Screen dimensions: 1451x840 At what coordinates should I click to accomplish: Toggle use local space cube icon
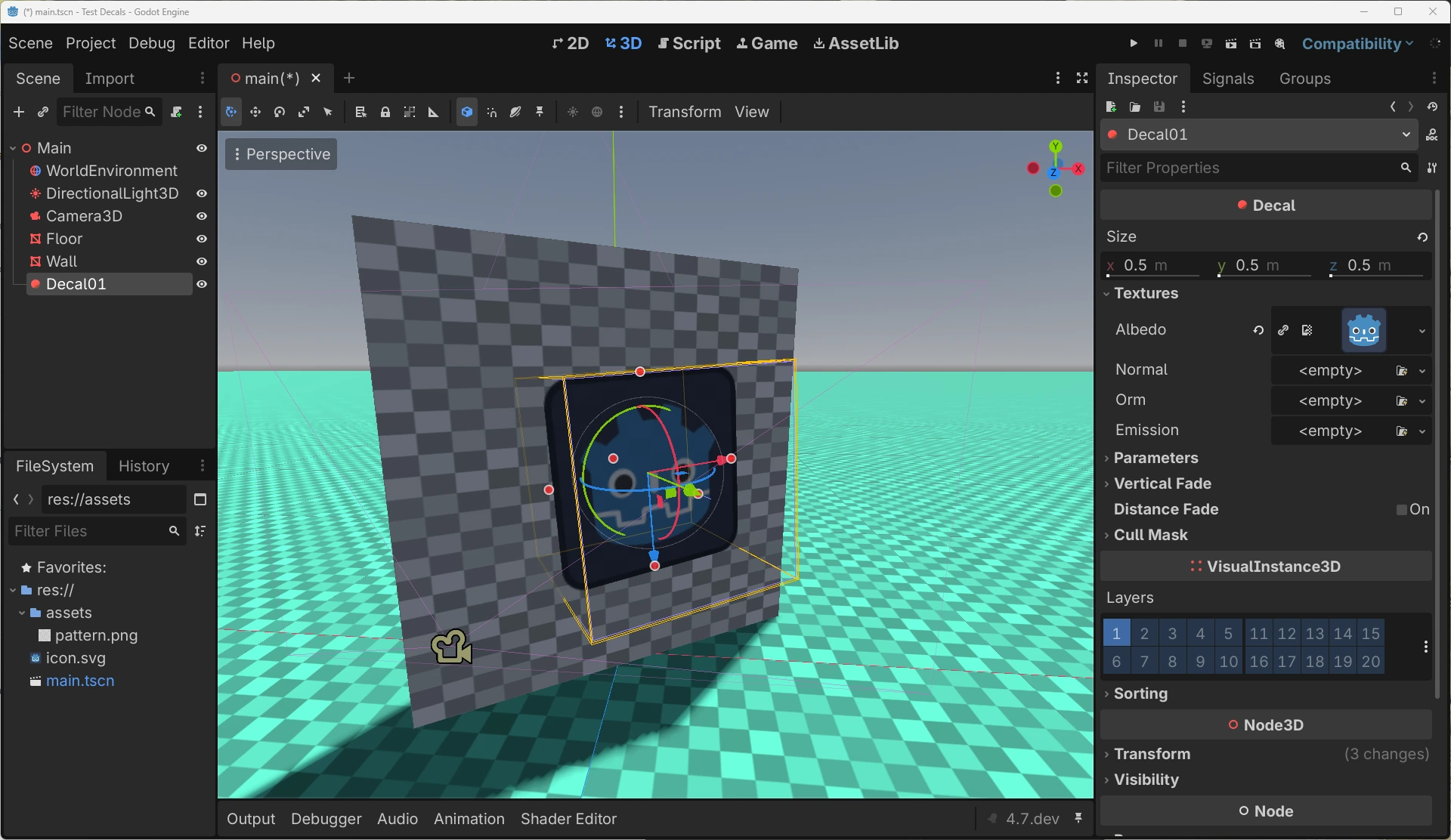click(467, 112)
